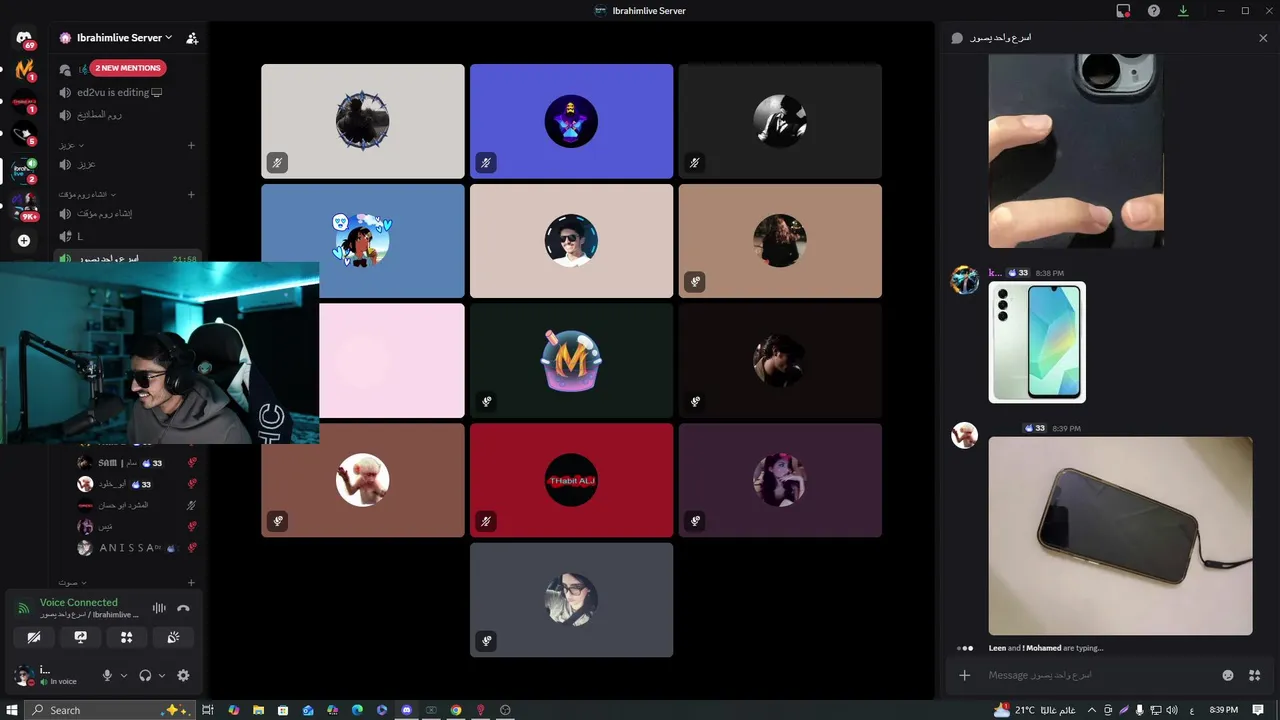
Task: Focus the THabit ALI participant tile
Action: coord(571,480)
